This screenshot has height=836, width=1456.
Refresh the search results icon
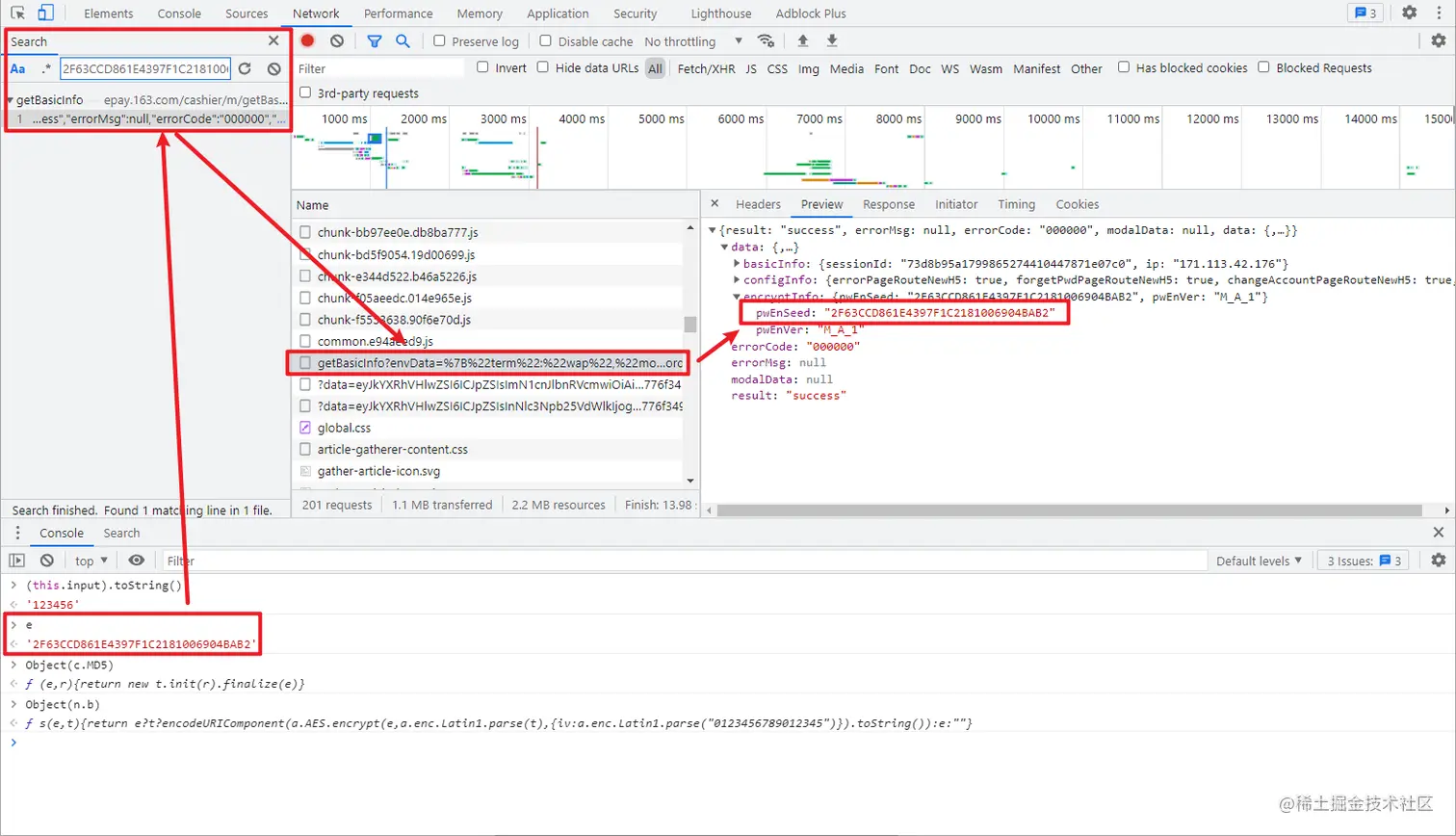coord(245,68)
